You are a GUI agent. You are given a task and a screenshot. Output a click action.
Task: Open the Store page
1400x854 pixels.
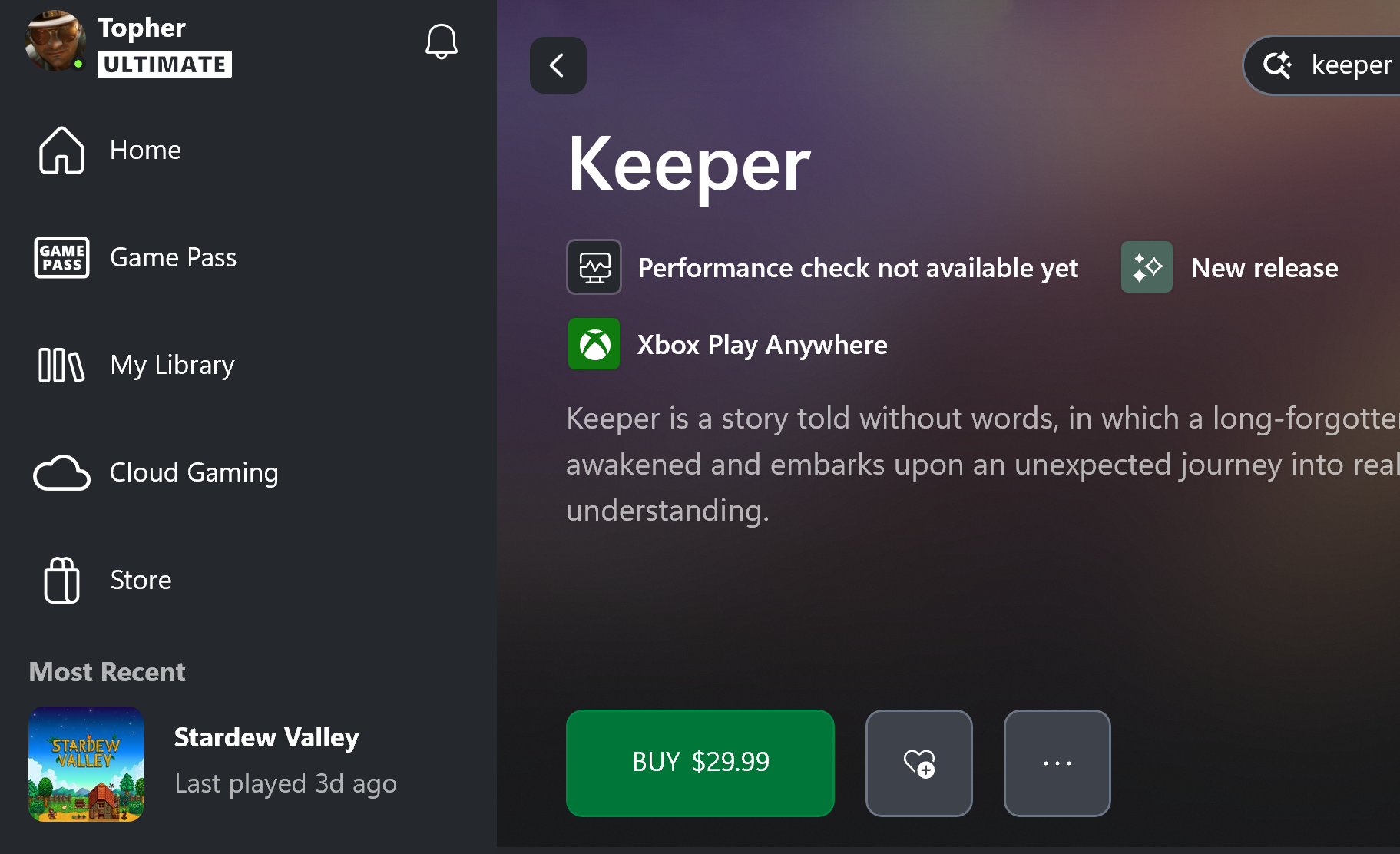(x=141, y=580)
